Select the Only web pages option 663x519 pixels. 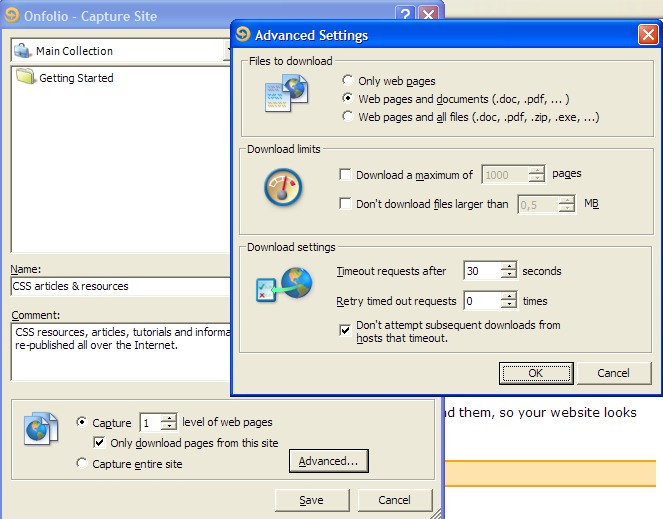pyautogui.click(x=347, y=81)
